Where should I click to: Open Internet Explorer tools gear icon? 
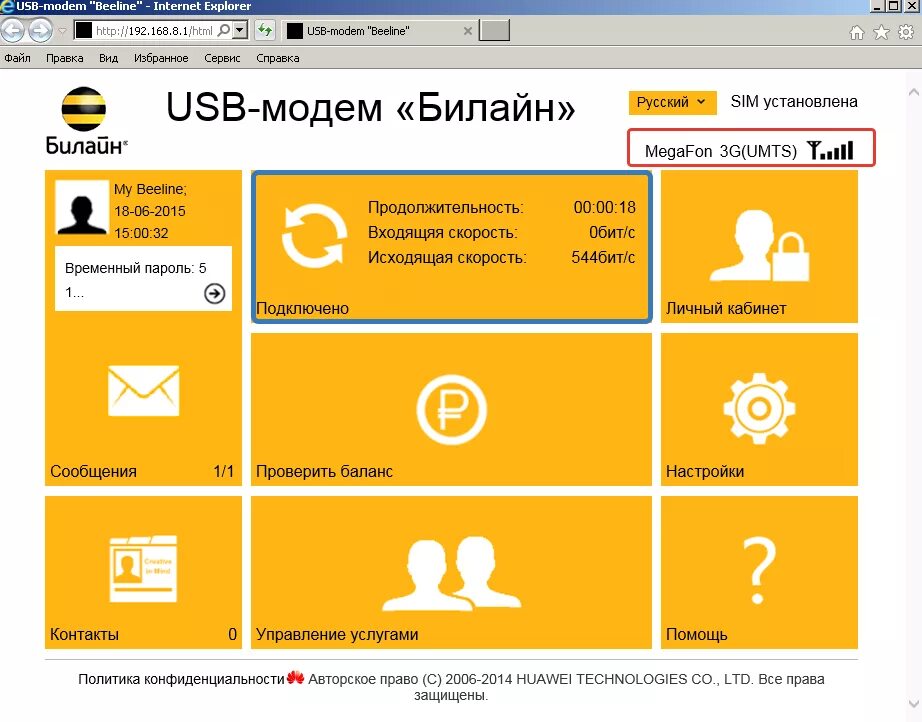(906, 32)
